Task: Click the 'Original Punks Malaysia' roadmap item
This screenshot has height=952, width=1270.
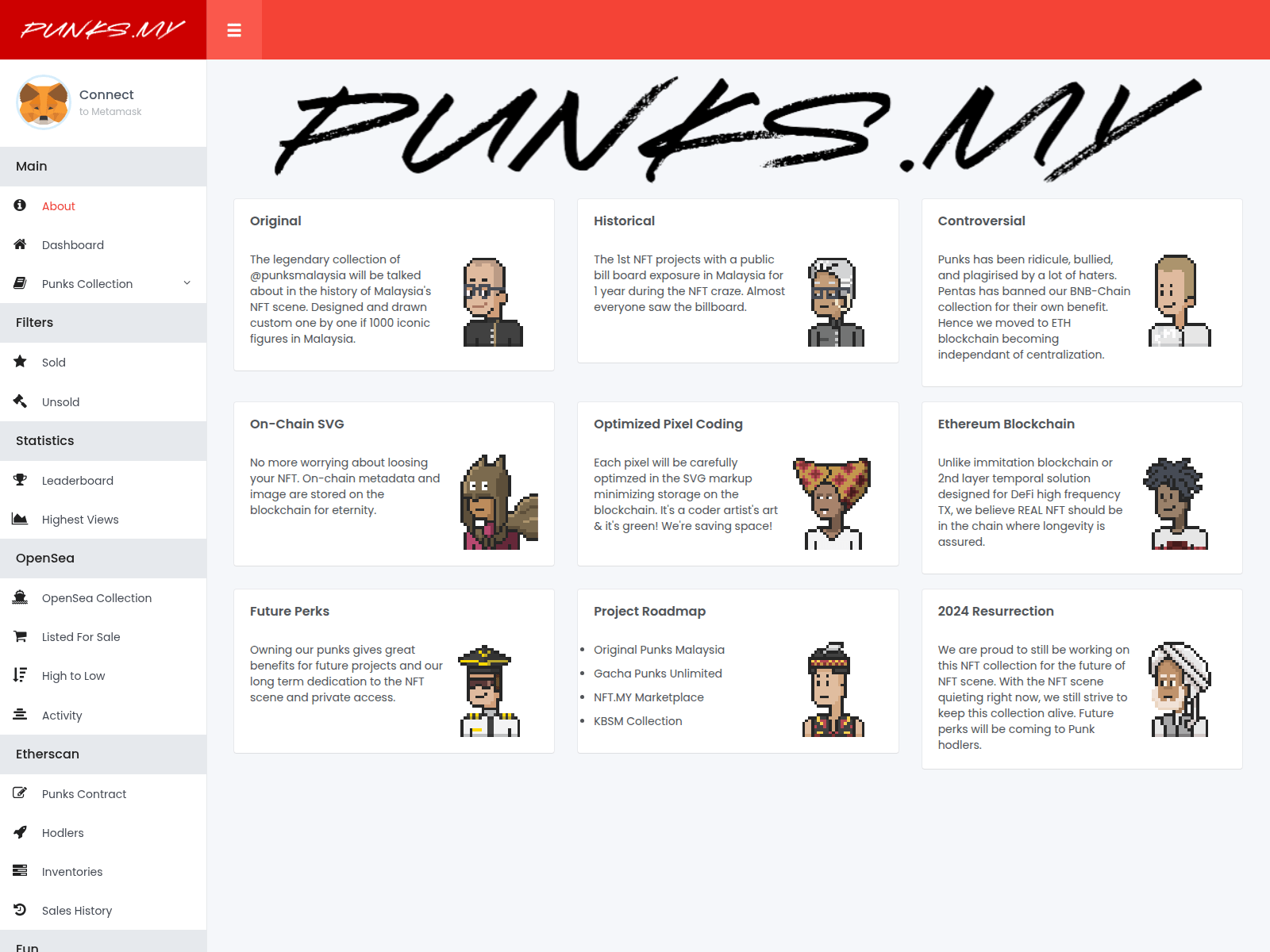Action: [659, 650]
